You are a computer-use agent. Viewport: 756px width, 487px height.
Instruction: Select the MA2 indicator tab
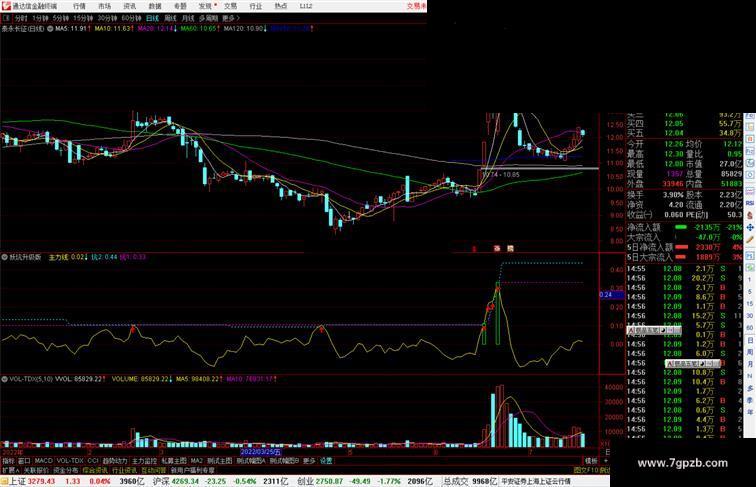coord(197,461)
